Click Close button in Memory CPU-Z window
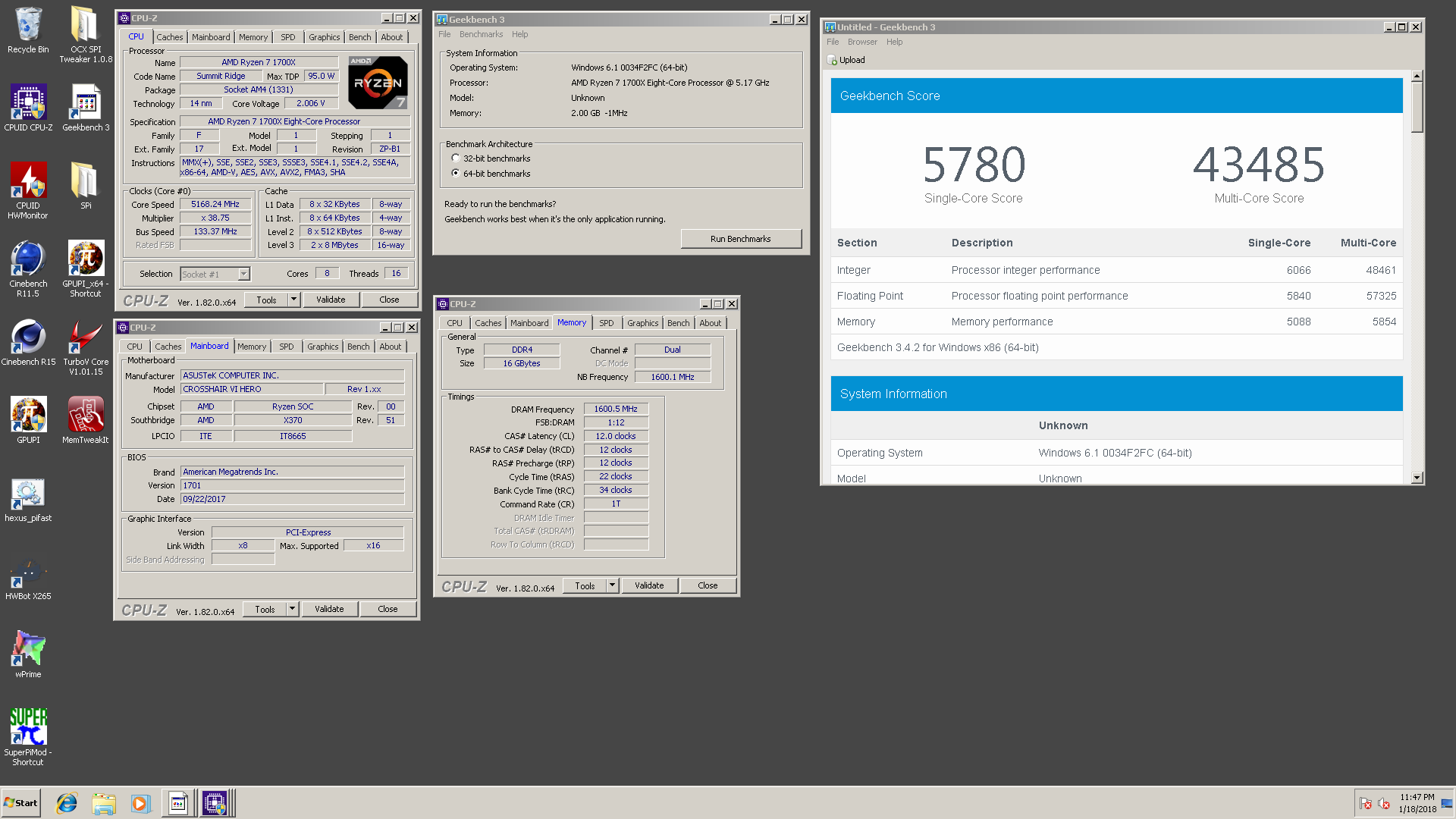Image resolution: width=1456 pixels, height=819 pixels. pos(708,585)
